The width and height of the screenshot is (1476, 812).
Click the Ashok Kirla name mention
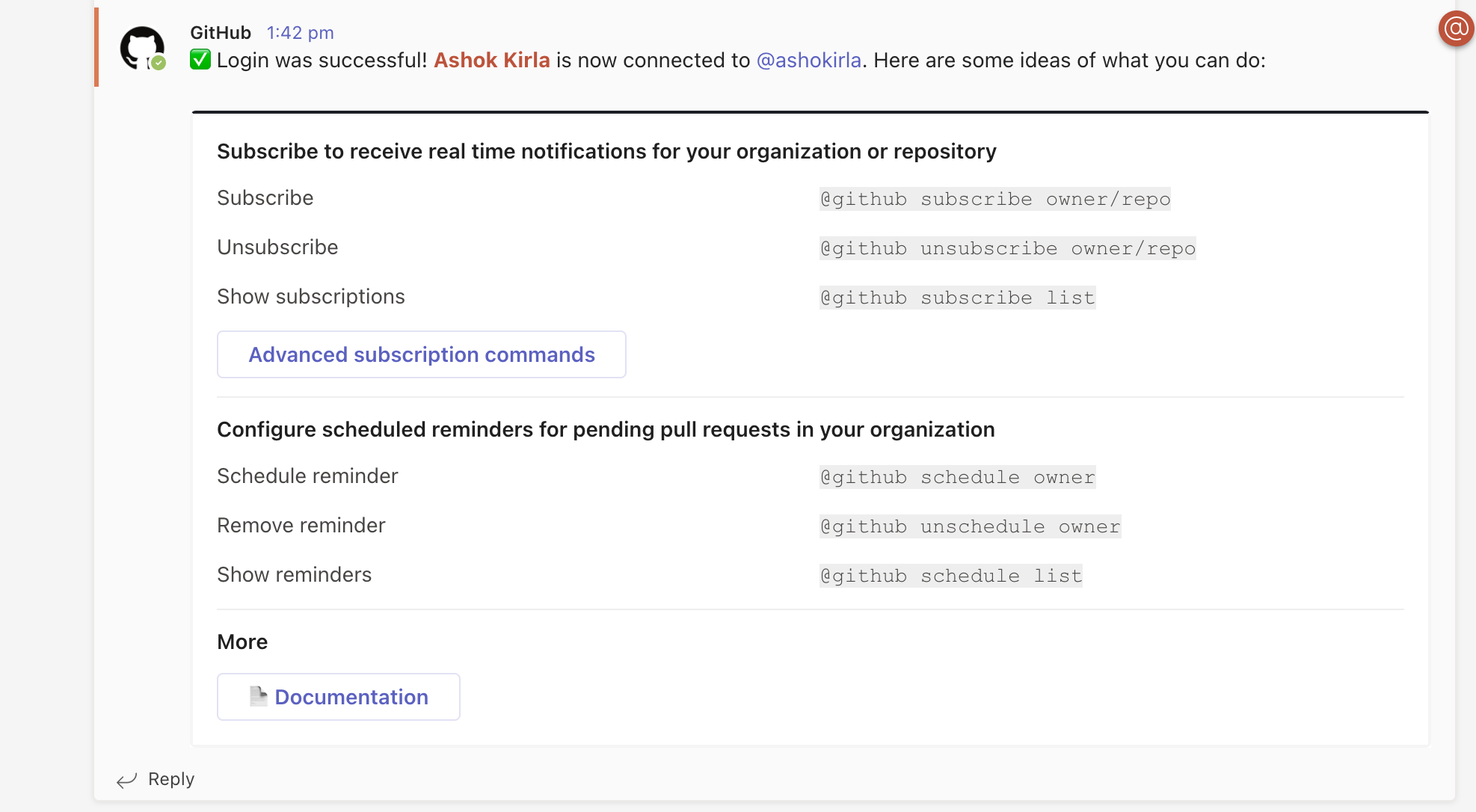[x=491, y=60]
